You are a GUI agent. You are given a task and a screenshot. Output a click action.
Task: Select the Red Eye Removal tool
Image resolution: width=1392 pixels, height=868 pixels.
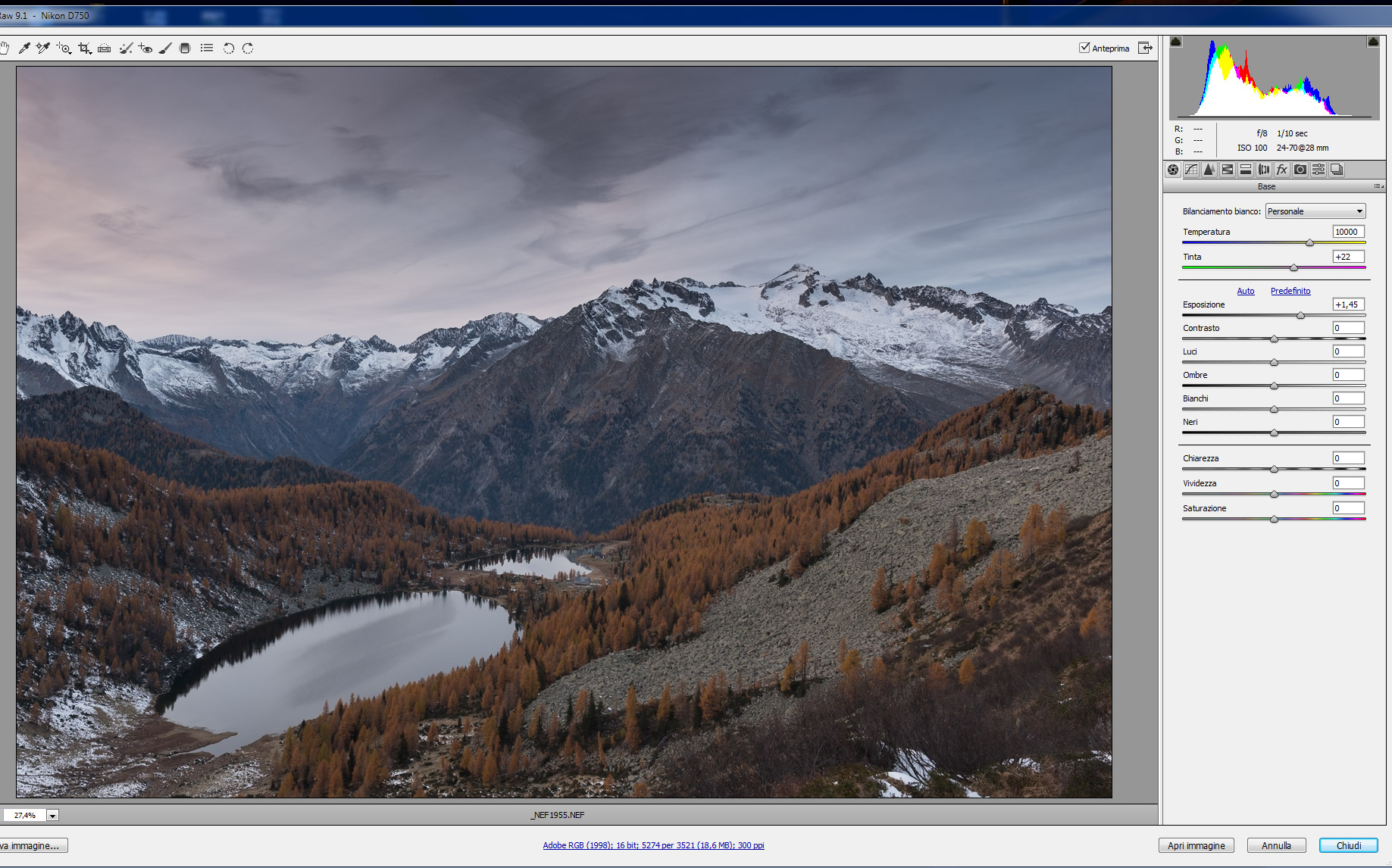[145, 48]
